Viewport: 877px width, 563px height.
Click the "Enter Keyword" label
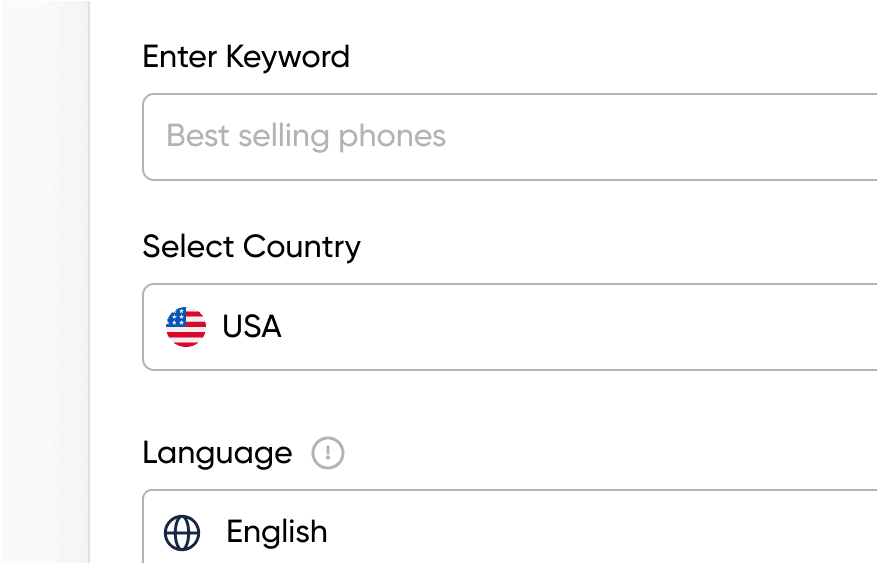tap(246, 57)
